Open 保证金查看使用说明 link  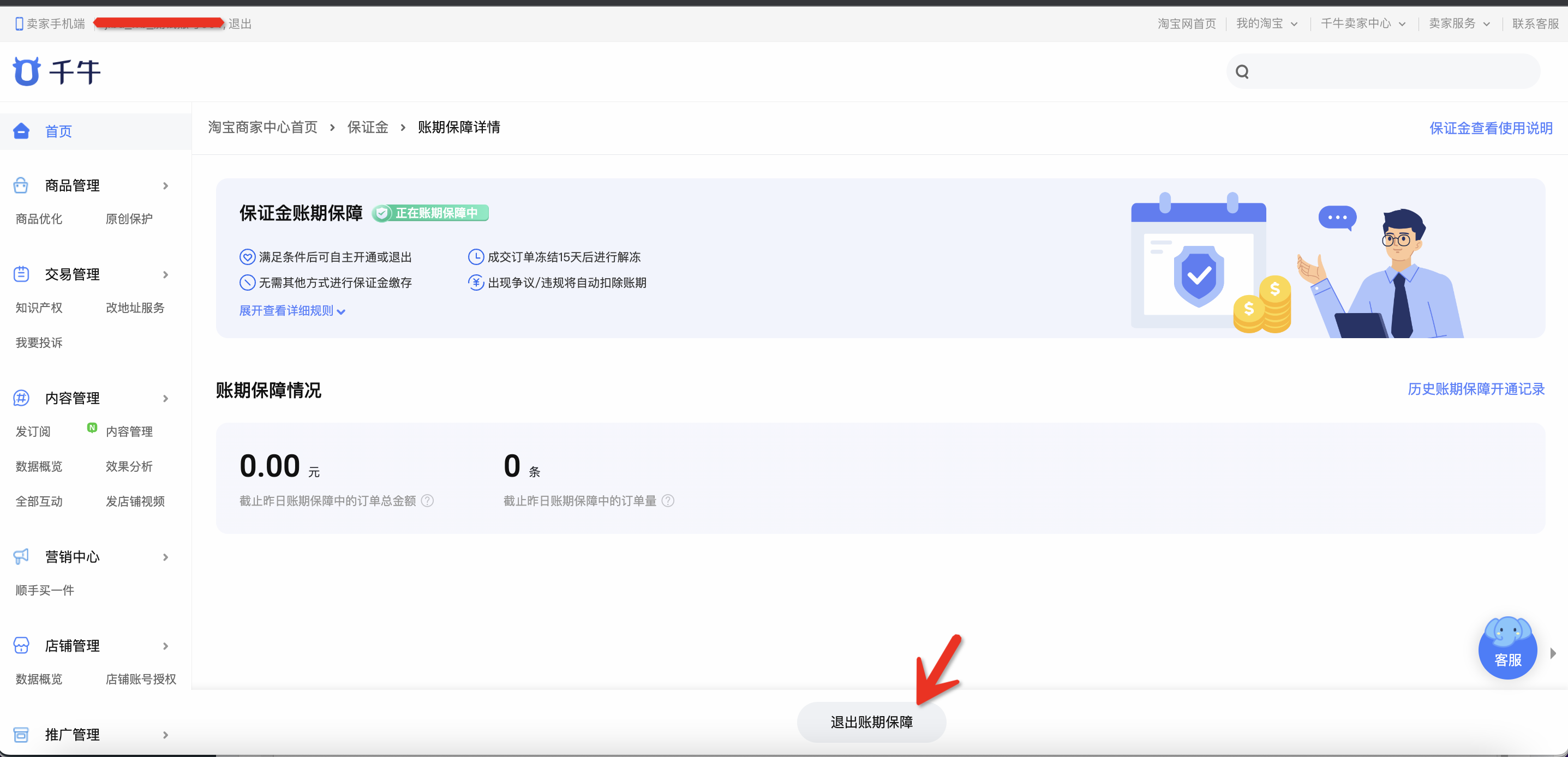click(x=1491, y=128)
